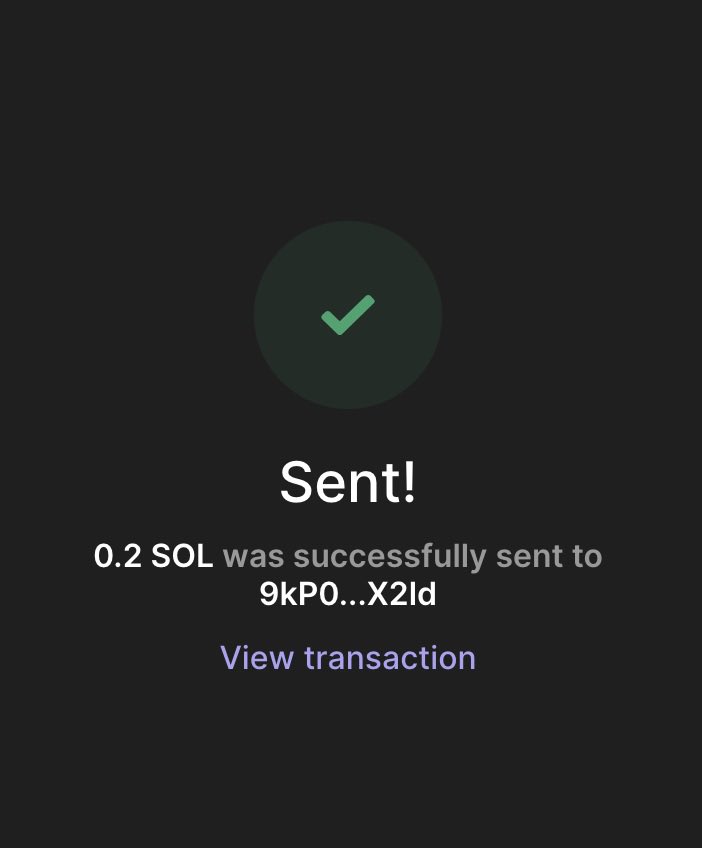Click the '0.2' number in the amount
This screenshot has width=702, height=848.
(x=117, y=556)
